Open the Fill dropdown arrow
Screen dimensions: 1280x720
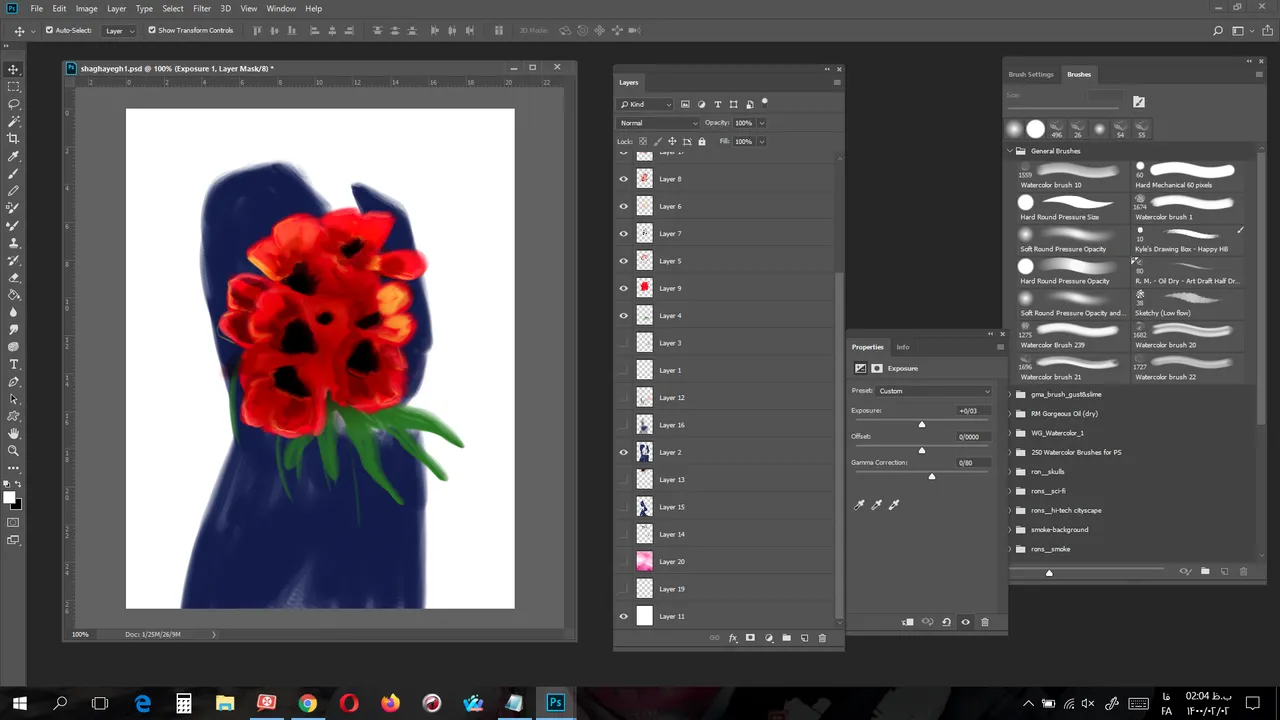coord(762,141)
